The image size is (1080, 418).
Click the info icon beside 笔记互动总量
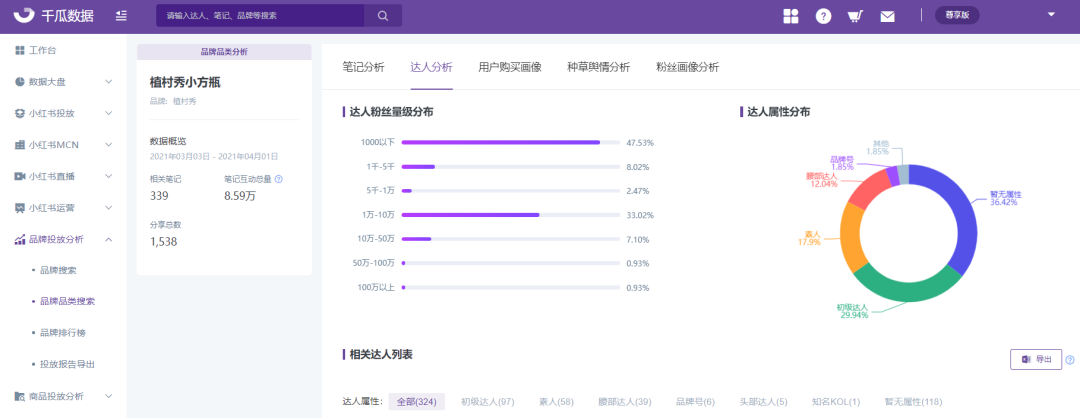[x=279, y=179]
